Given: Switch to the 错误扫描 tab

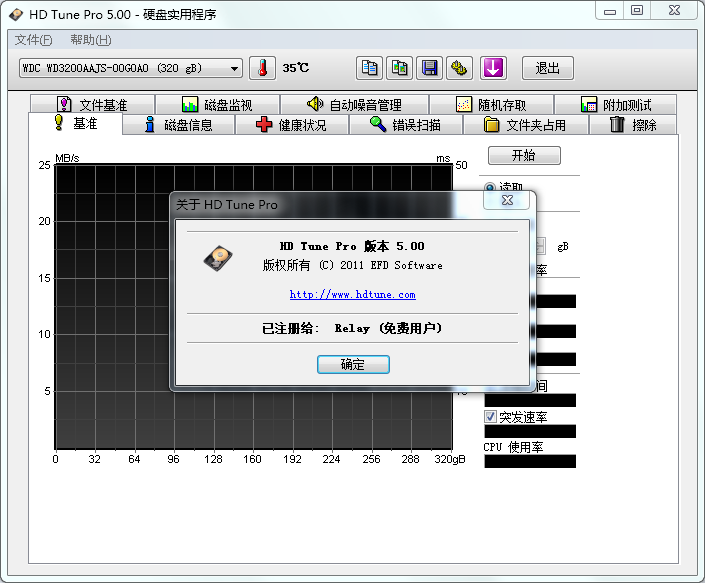Looking at the screenshot, I should coord(406,125).
